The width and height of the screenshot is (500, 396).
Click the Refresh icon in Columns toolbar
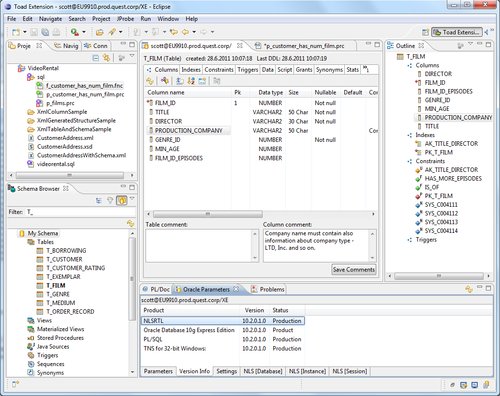[x=150, y=81]
